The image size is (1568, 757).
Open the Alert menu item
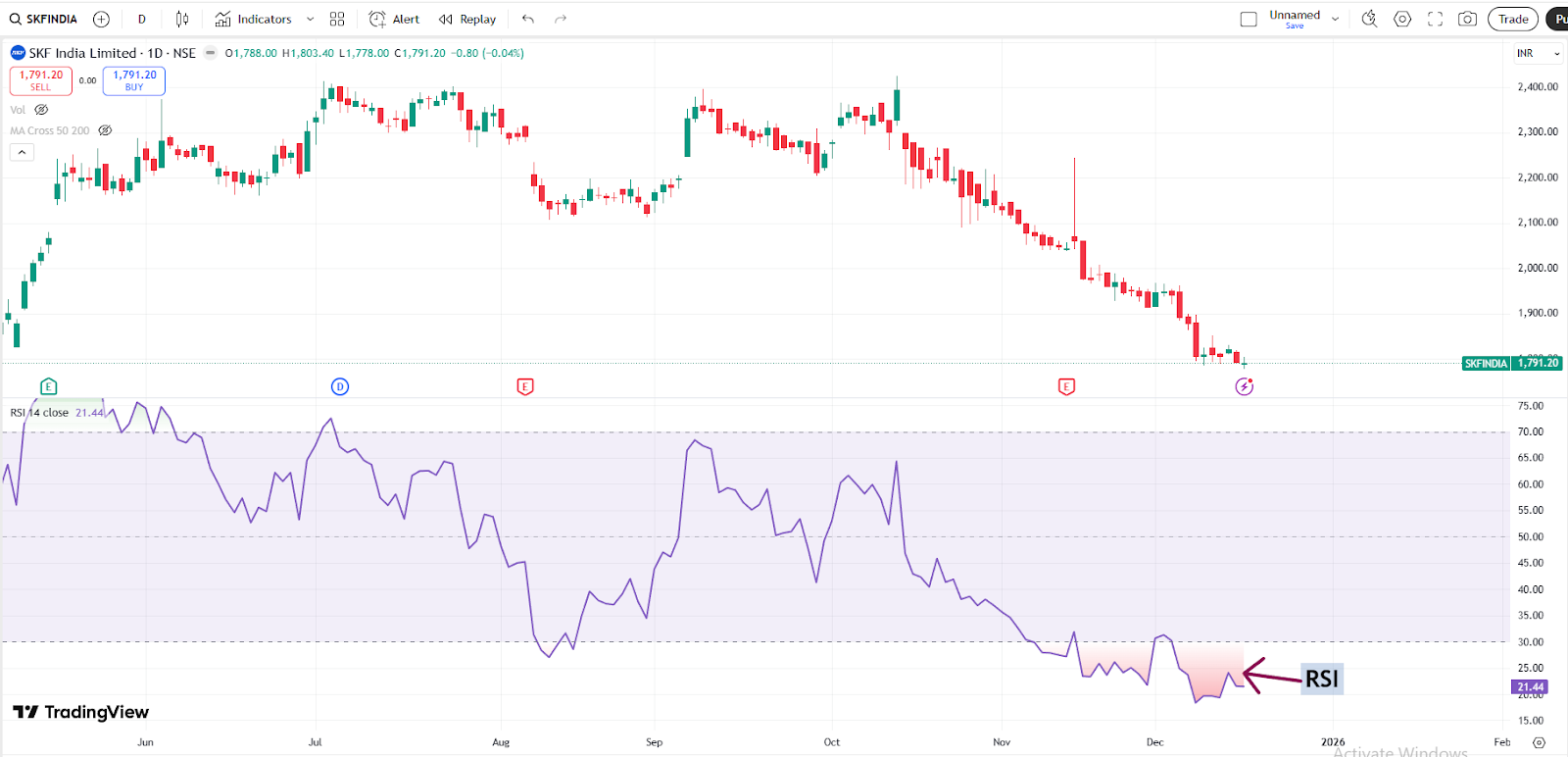(394, 20)
